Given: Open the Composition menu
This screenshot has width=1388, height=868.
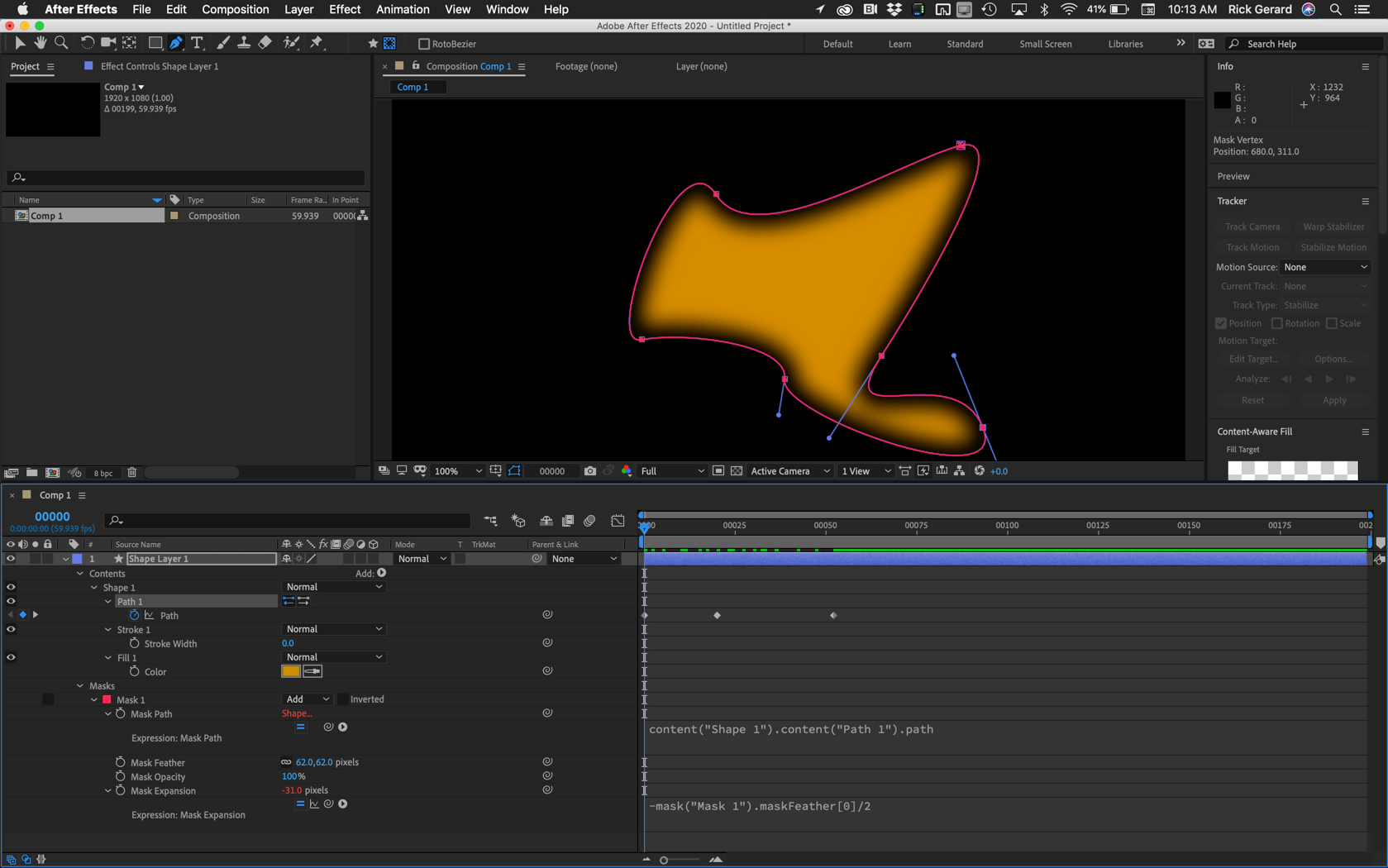Looking at the screenshot, I should [x=235, y=9].
